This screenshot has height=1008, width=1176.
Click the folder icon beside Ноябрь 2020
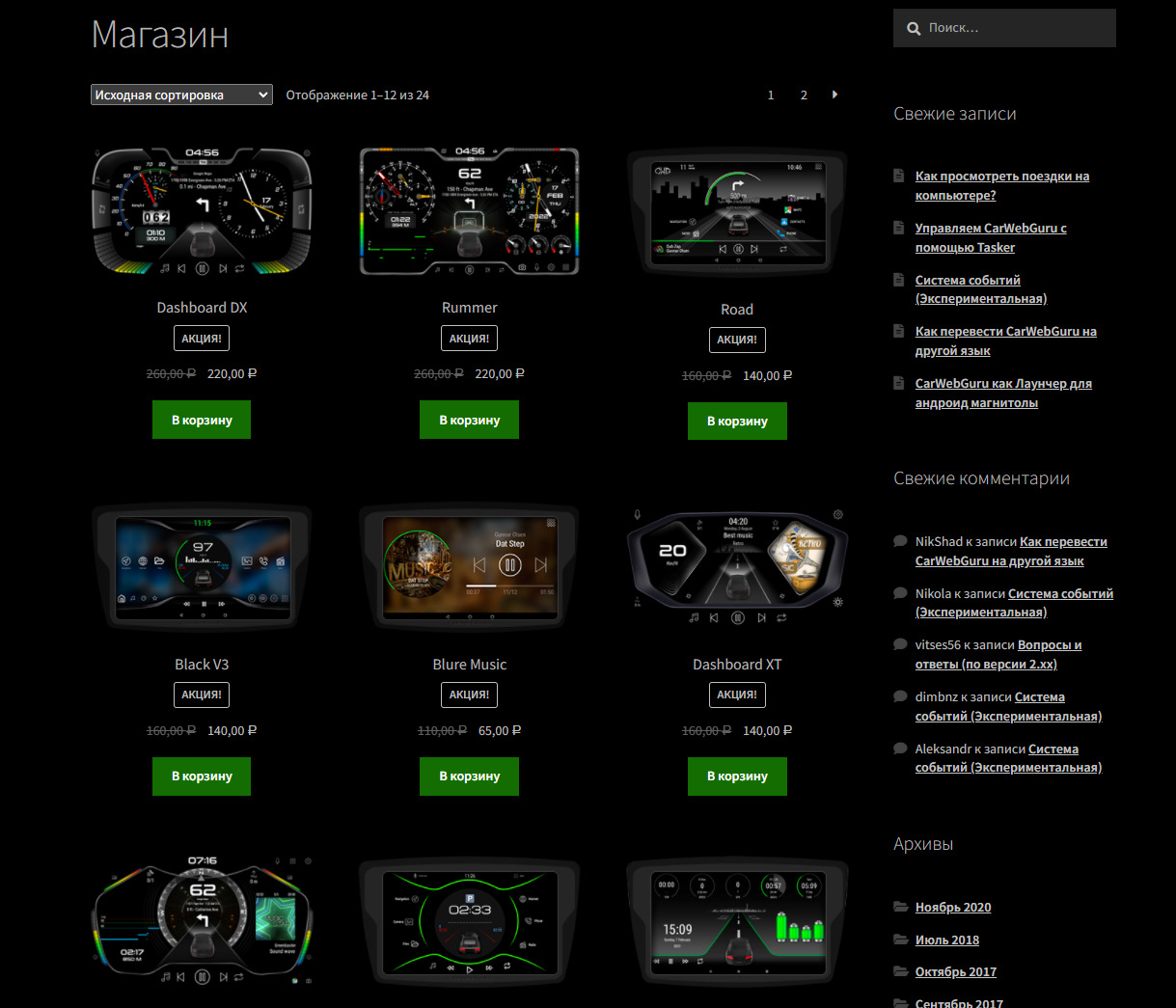[x=901, y=907]
